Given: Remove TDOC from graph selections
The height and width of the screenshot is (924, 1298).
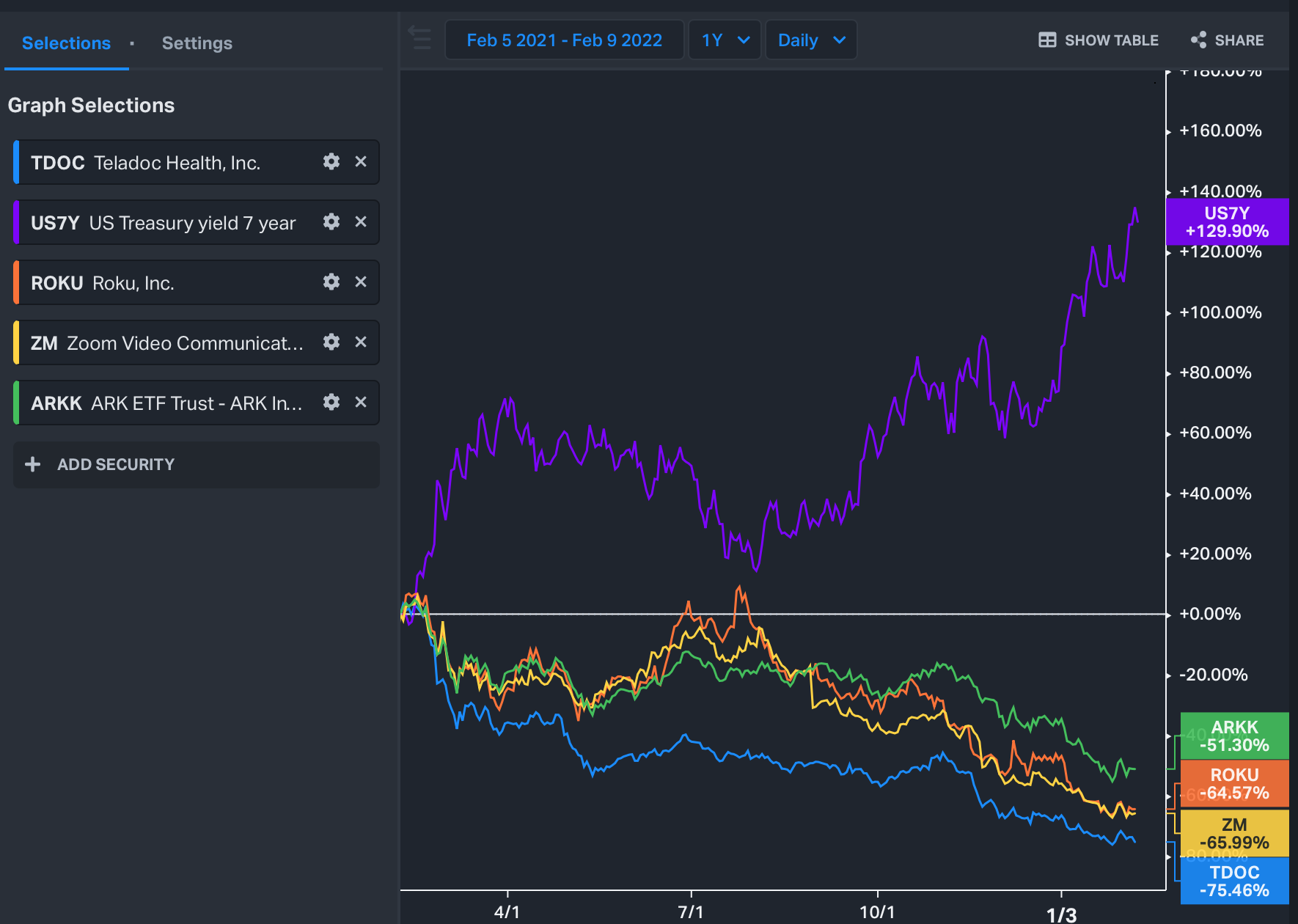Looking at the screenshot, I should tap(361, 161).
